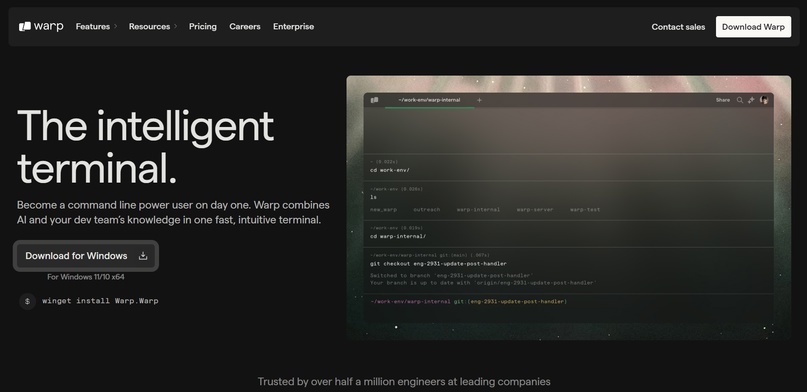Click Download for Windows button
The width and height of the screenshot is (807, 392).
86,256
